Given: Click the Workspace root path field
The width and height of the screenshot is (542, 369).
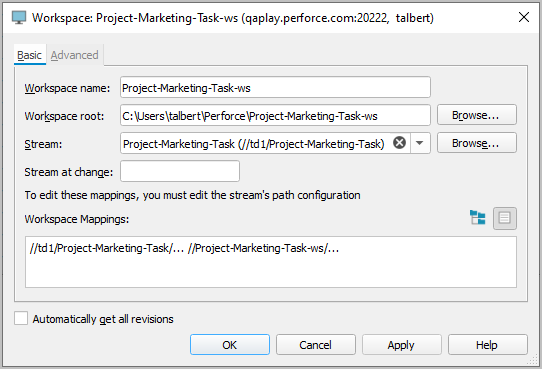Looking at the screenshot, I should click(x=275, y=115).
